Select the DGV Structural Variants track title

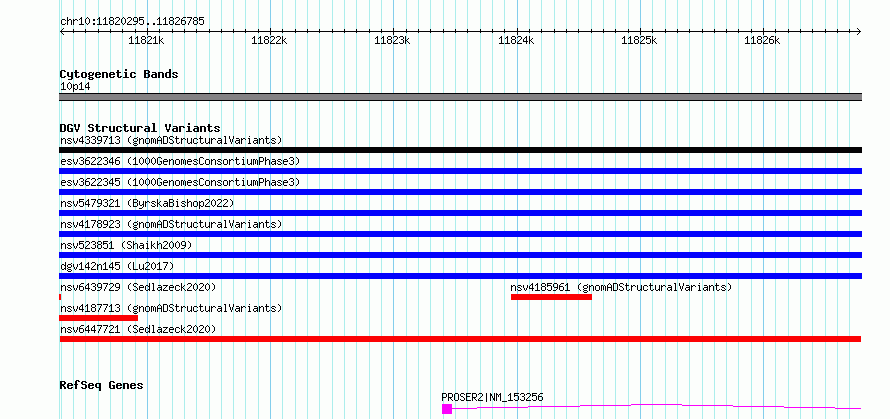click(140, 128)
